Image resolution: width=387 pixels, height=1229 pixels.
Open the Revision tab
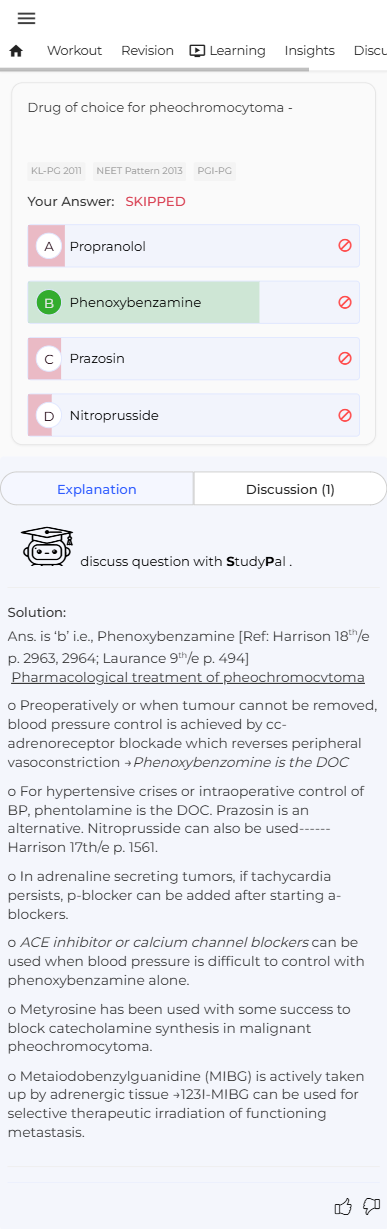click(x=147, y=51)
